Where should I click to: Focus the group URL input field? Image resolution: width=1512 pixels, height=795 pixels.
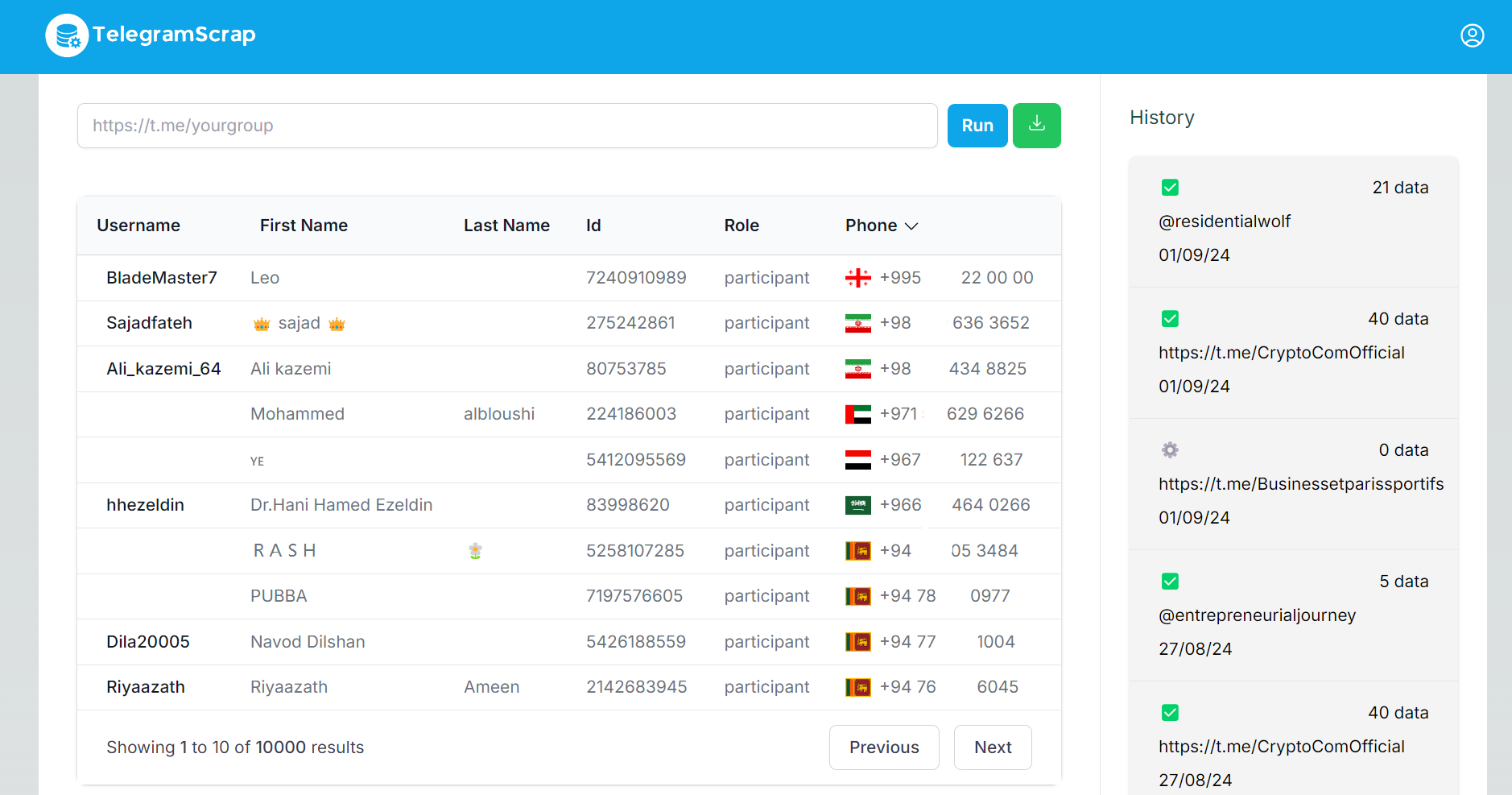pos(507,126)
